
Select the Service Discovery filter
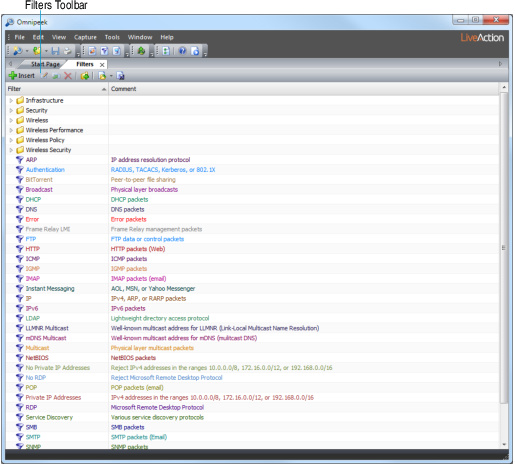tap(49, 417)
